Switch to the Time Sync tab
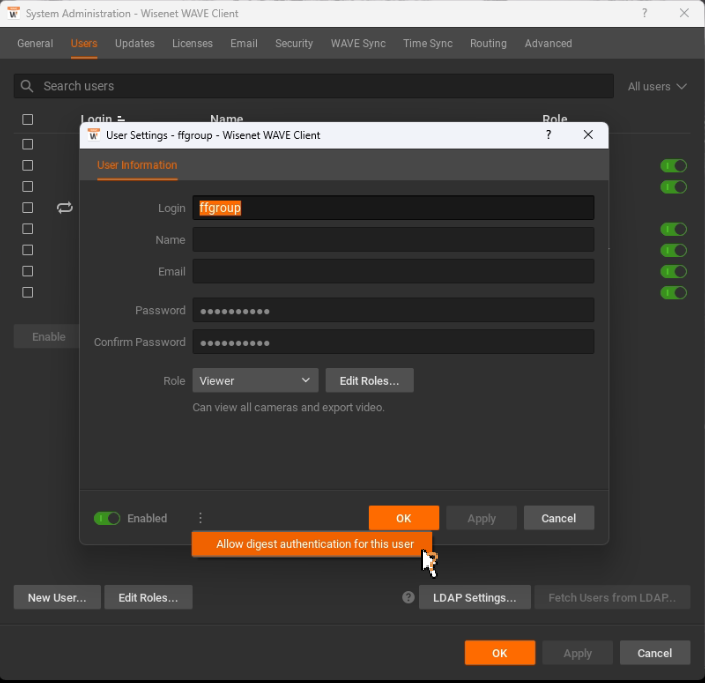The width and height of the screenshot is (705, 683). [x=428, y=43]
